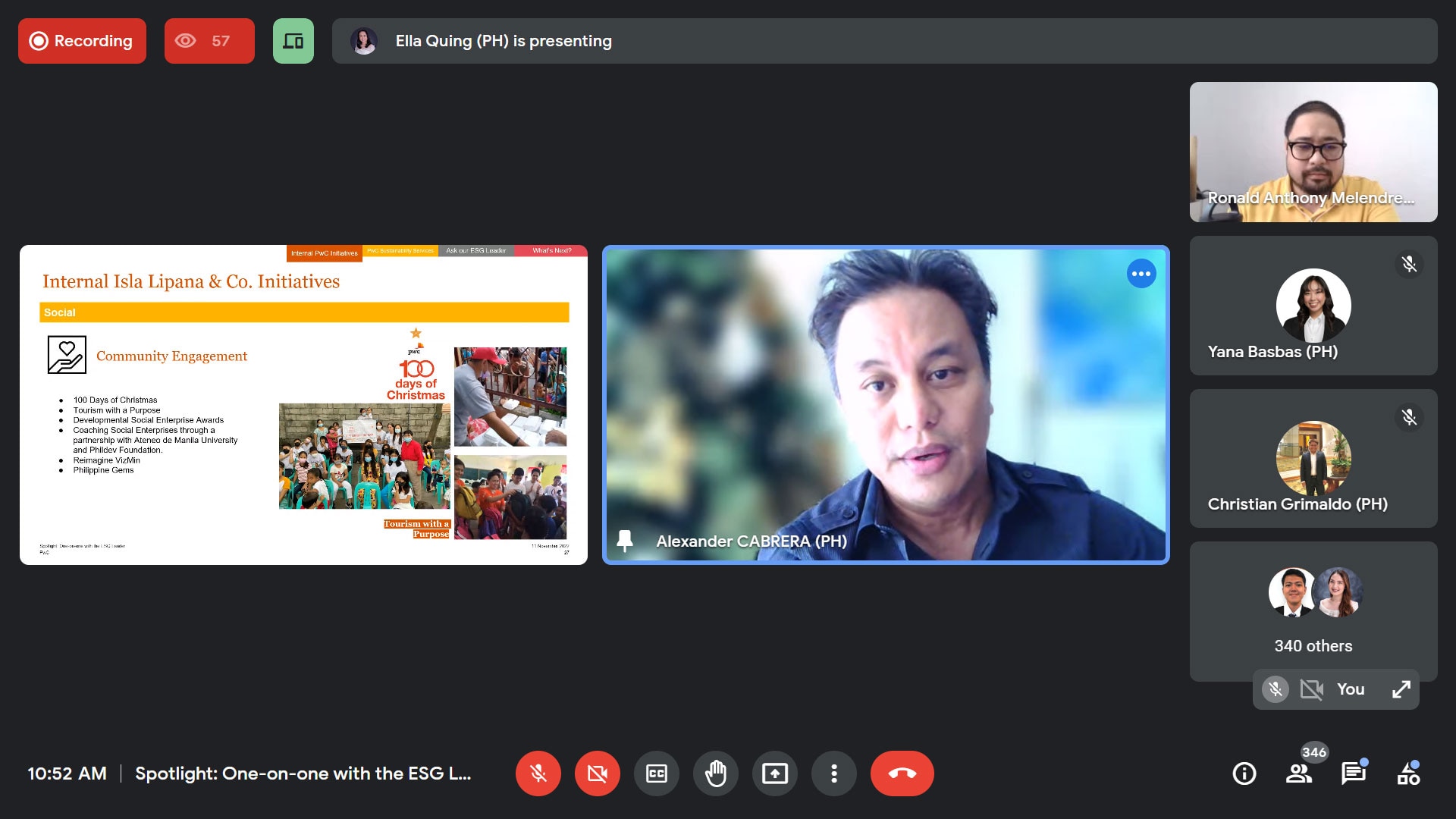Leave the call with red hang-up button

902,773
